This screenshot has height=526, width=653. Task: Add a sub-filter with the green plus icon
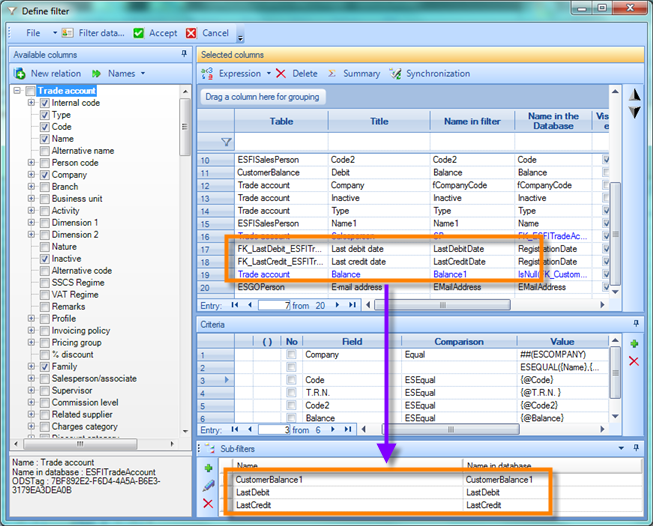pyautogui.click(x=208, y=468)
